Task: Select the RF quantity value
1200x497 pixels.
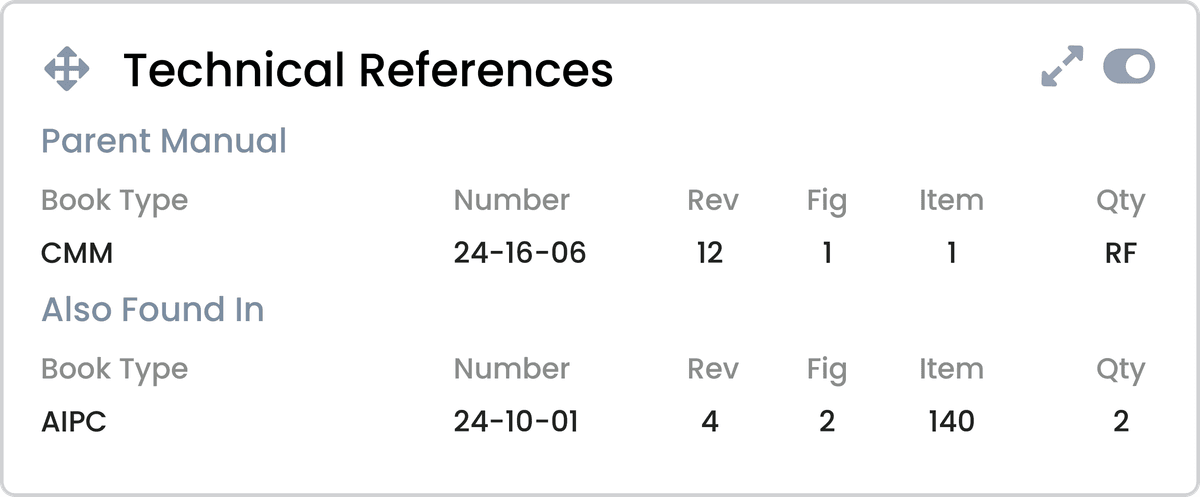Action: (1120, 254)
